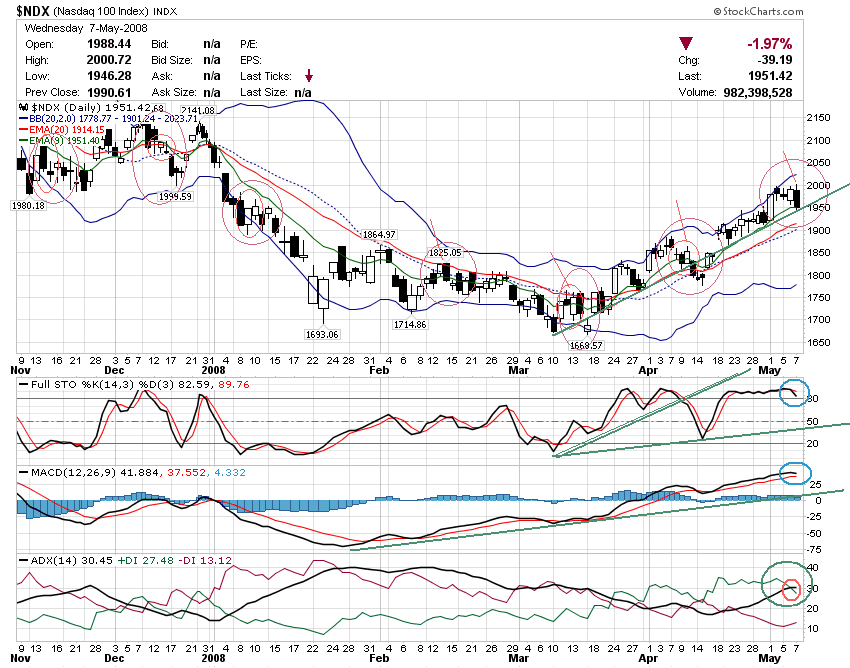This screenshot has width=850, height=668.
Task: Click the 50 level on the stochastic axis
Action: click(x=812, y=421)
